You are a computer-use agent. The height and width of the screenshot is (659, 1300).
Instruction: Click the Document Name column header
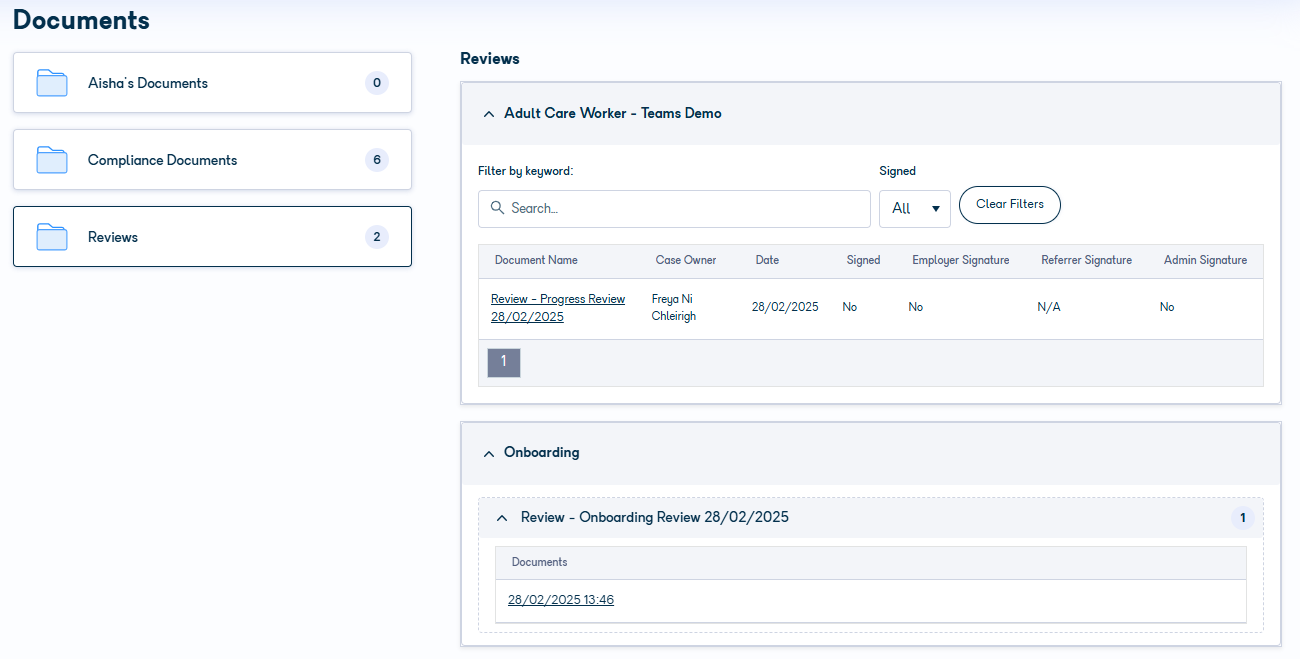click(x=536, y=260)
